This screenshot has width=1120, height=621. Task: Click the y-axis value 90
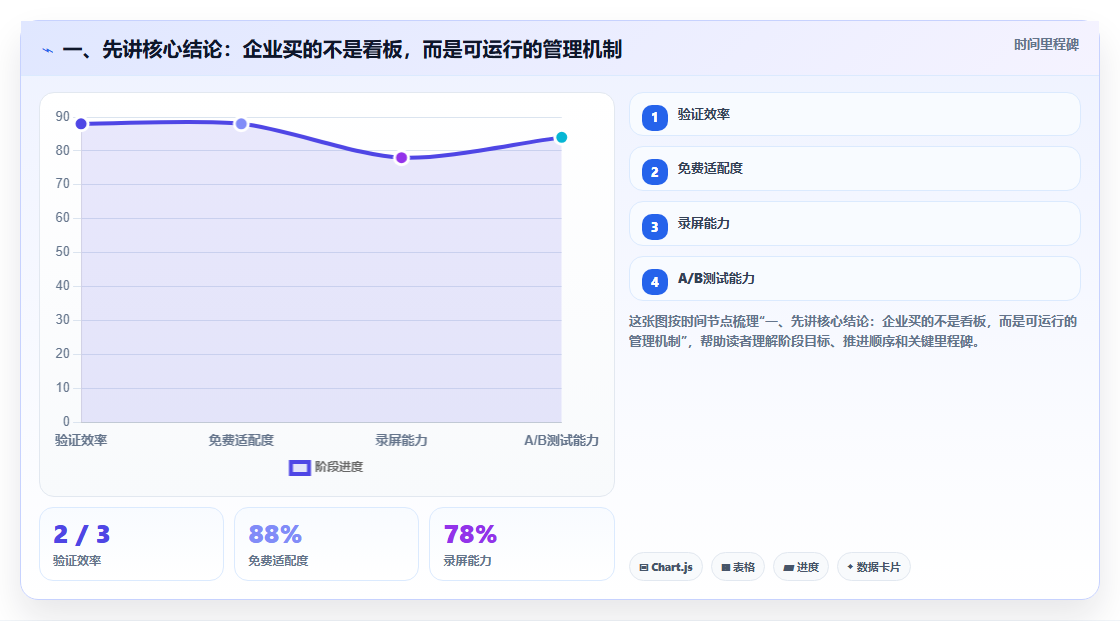(x=63, y=116)
